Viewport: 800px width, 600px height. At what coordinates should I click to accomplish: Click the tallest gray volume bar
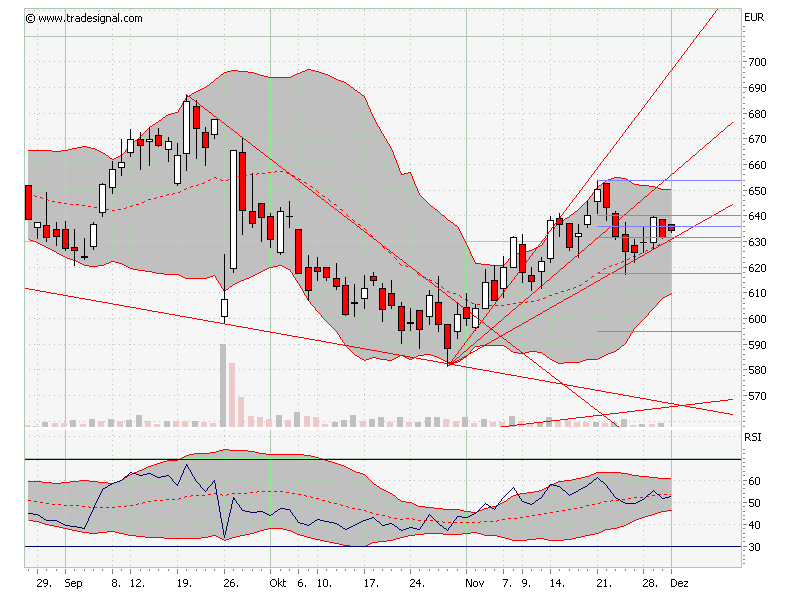[x=223, y=385]
